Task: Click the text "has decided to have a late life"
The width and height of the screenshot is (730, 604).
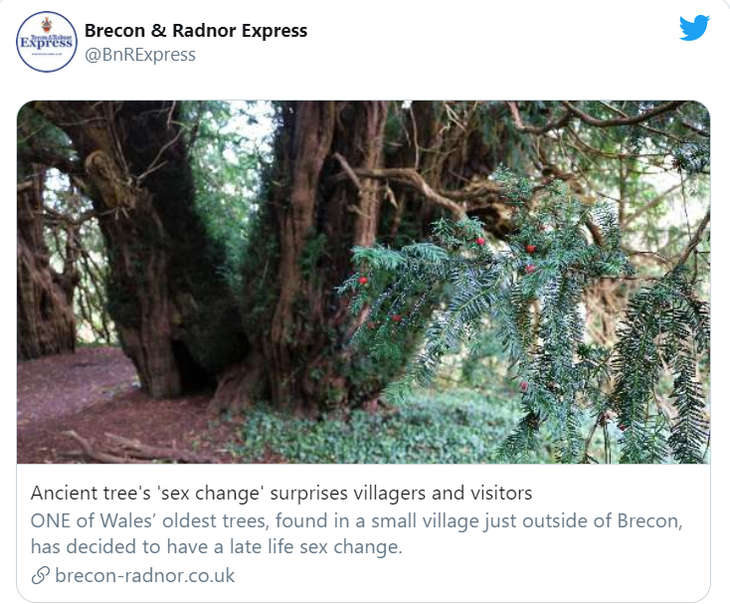Action: [x=150, y=546]
